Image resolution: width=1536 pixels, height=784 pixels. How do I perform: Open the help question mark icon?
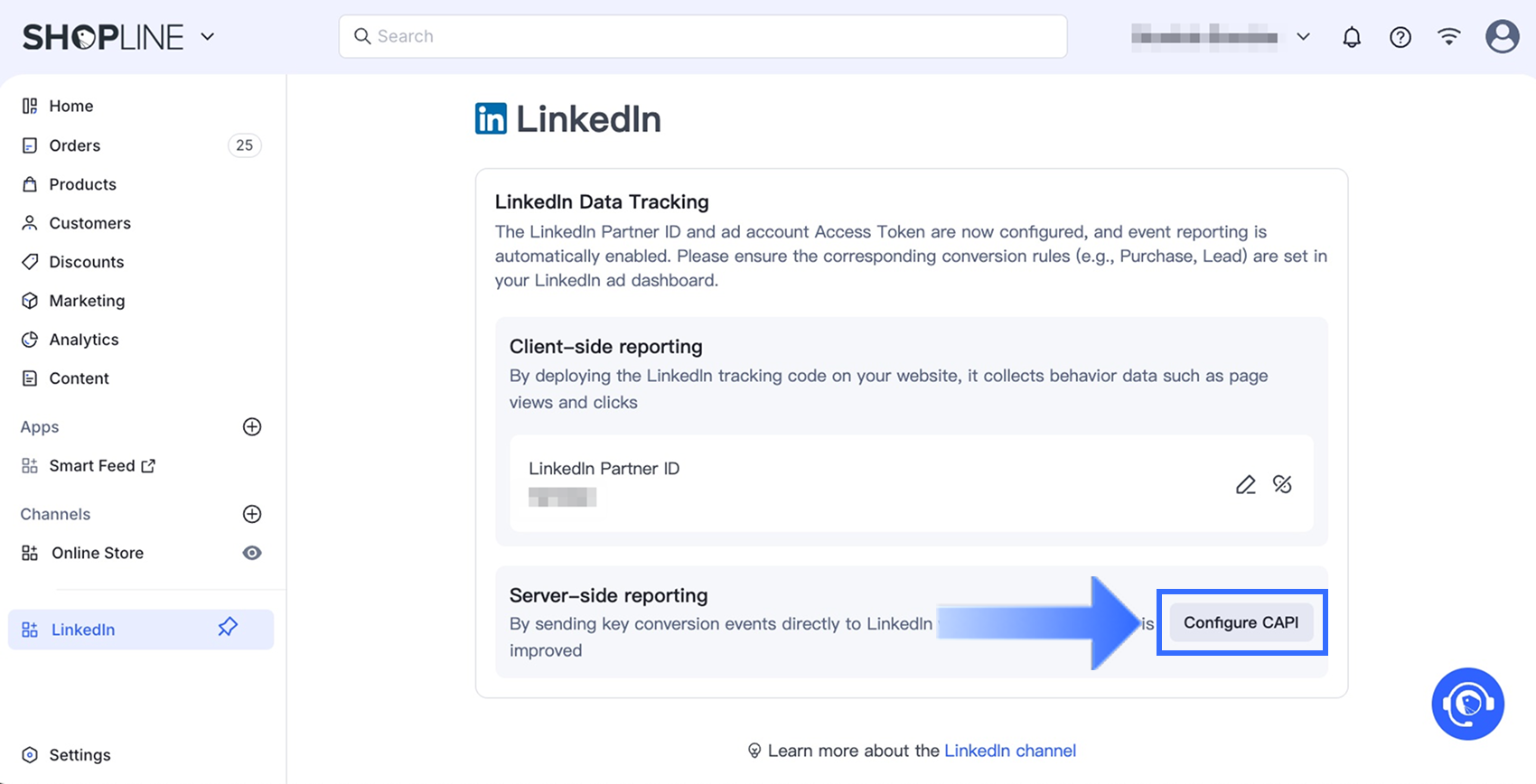pyautogui.click(x=1400, y=37)
